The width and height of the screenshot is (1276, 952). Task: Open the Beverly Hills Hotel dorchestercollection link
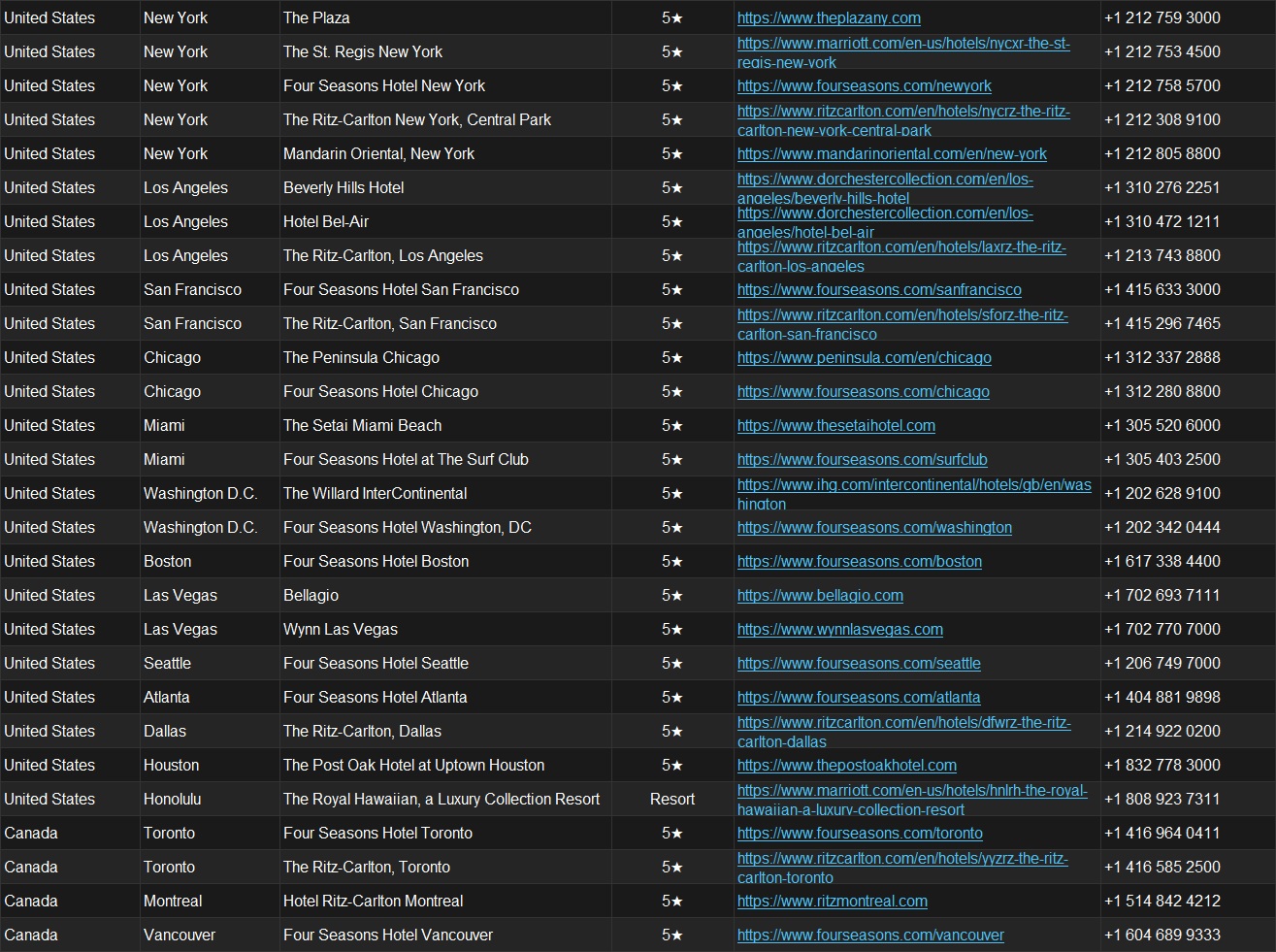coord(885,188)
